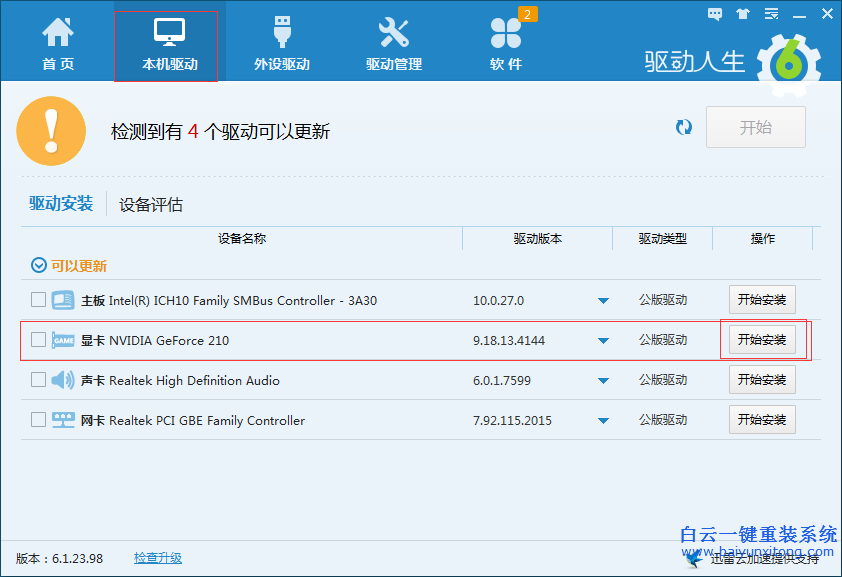Tick the Intel SMBus Controller checkbox
This screenshot has height=577, width=842.
point(37,299)
